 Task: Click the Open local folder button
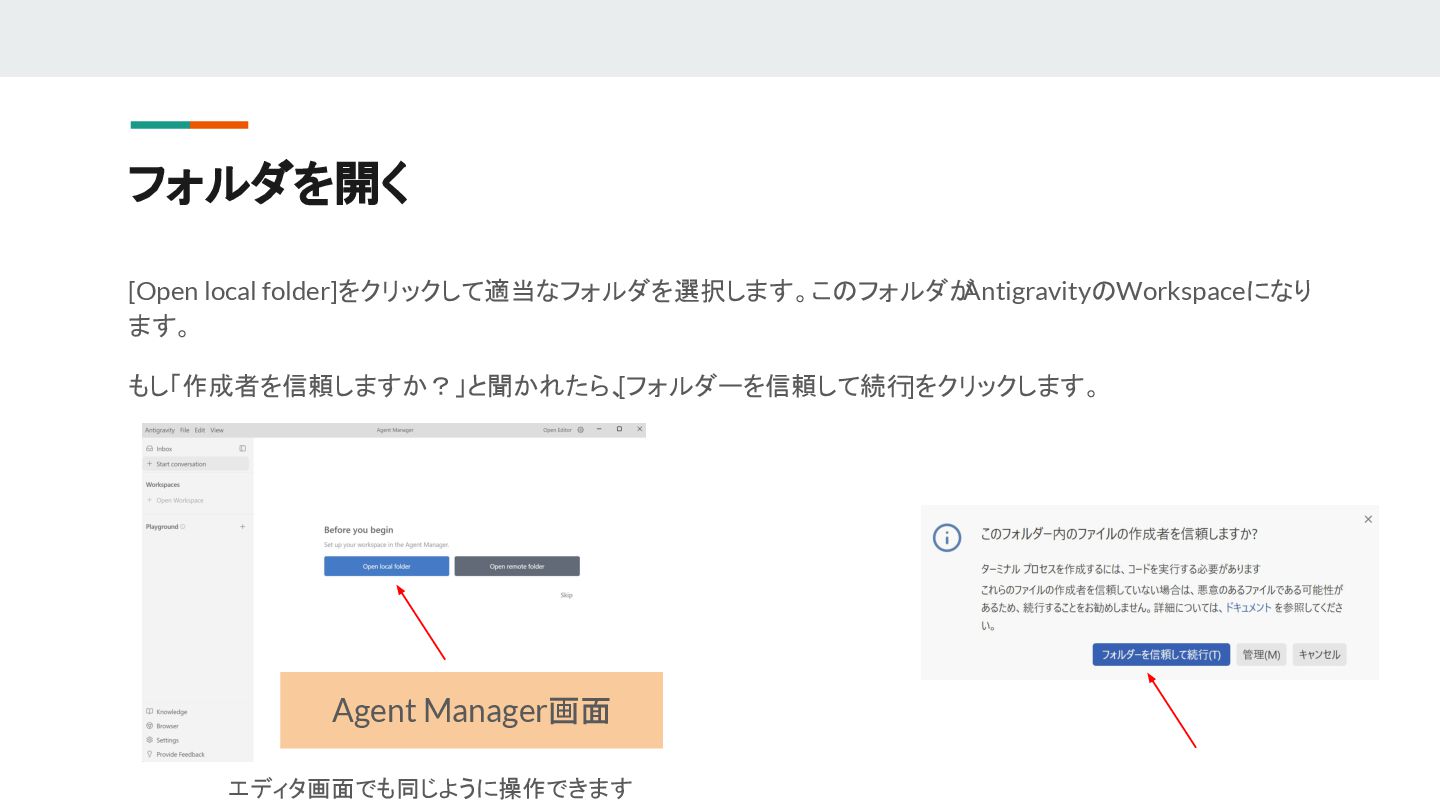click(x=386, y=566)
